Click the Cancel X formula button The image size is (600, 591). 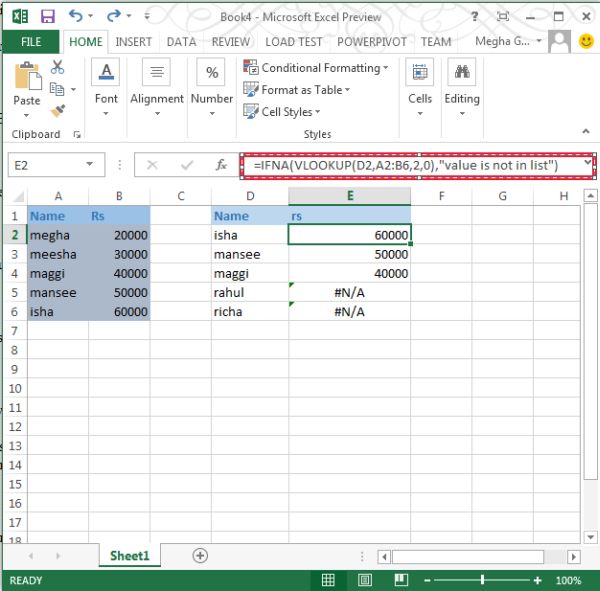[152, 165]
